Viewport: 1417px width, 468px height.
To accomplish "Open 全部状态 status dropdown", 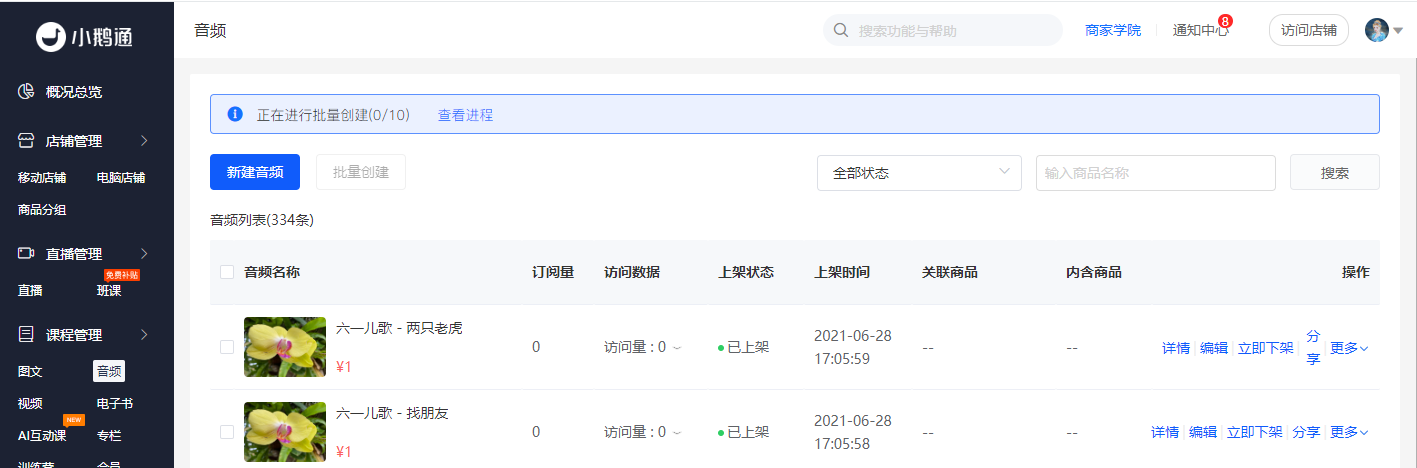I will click(919, 173).
